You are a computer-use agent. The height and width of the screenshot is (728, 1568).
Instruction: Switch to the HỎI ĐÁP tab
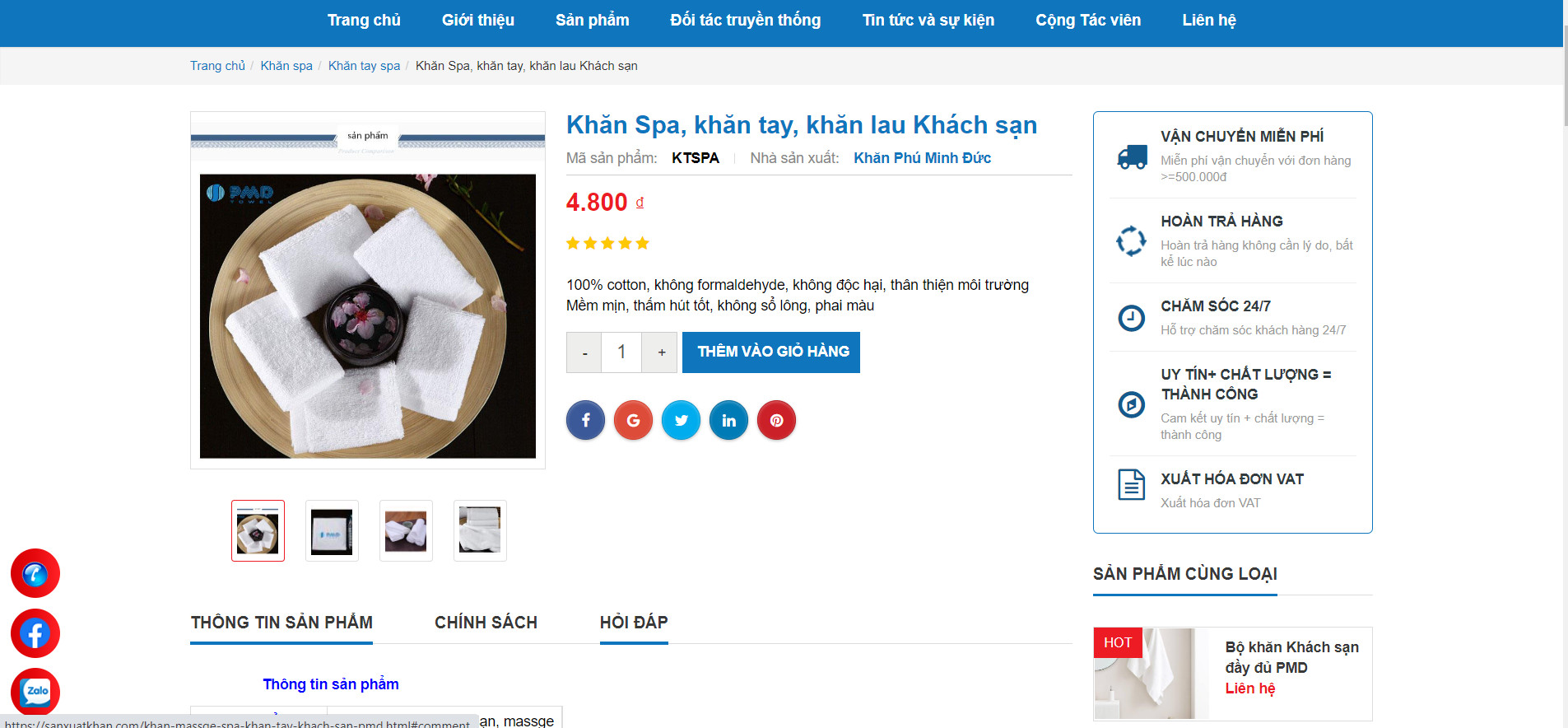634,623
